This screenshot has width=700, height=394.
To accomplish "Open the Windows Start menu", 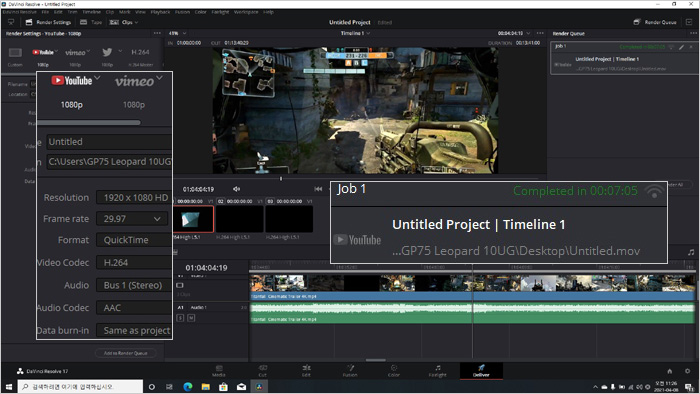I will pos(9,386).
